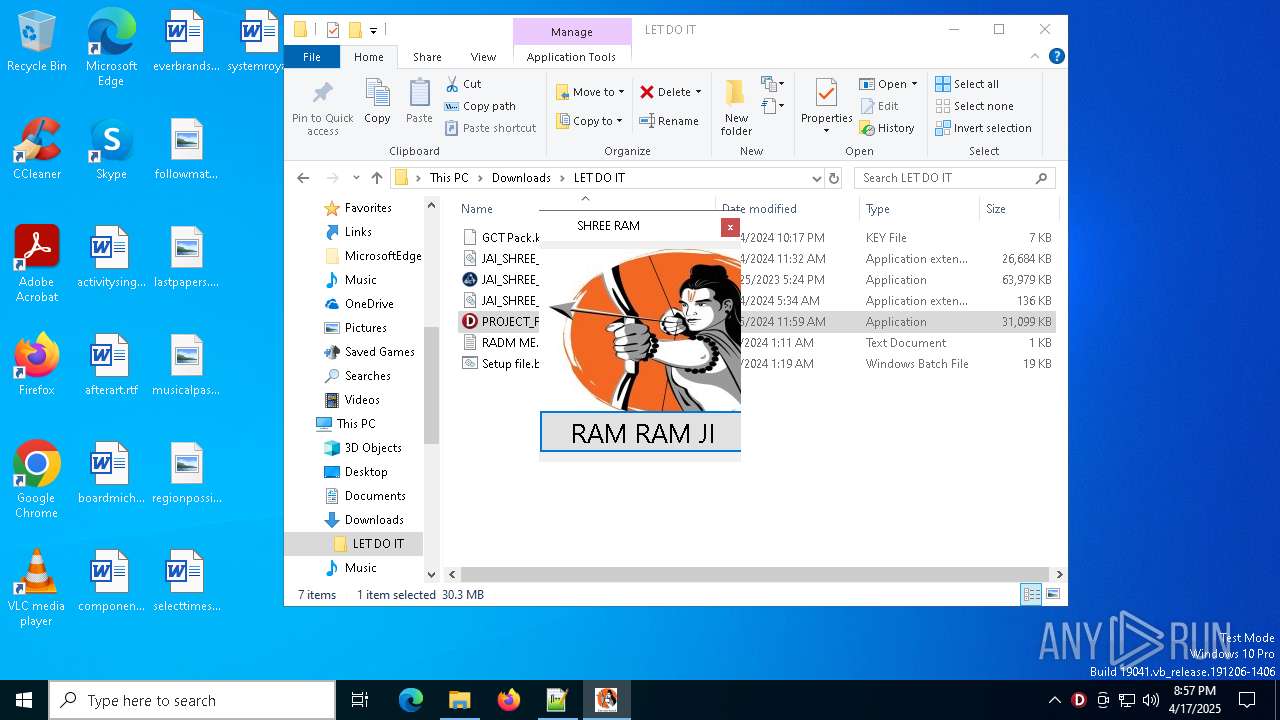Click Select all in ribbon
The width and height of the screenshot is (1280, 720).
click(x=967, y=84)
